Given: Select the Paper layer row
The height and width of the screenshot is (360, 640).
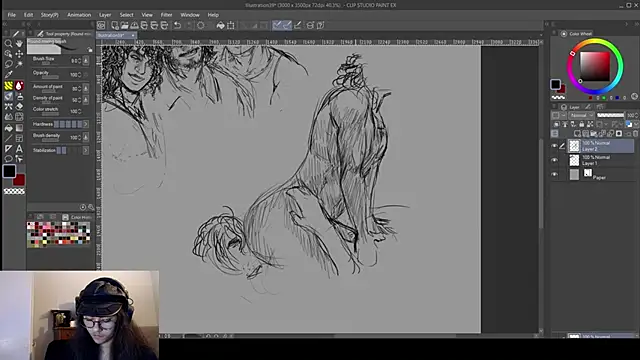Looking at the screenshot, I should [x=601, y=174].
